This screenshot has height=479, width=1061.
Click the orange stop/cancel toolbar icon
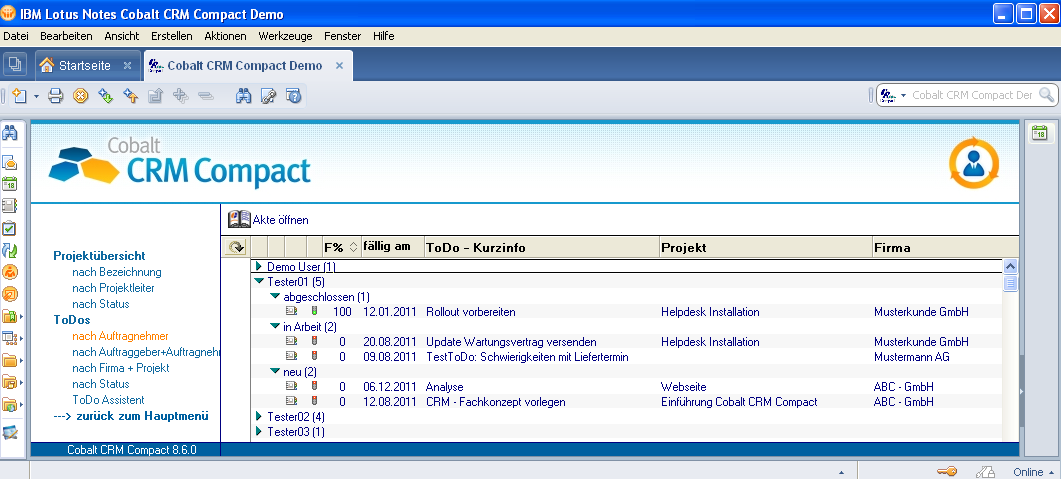[81, 96]
